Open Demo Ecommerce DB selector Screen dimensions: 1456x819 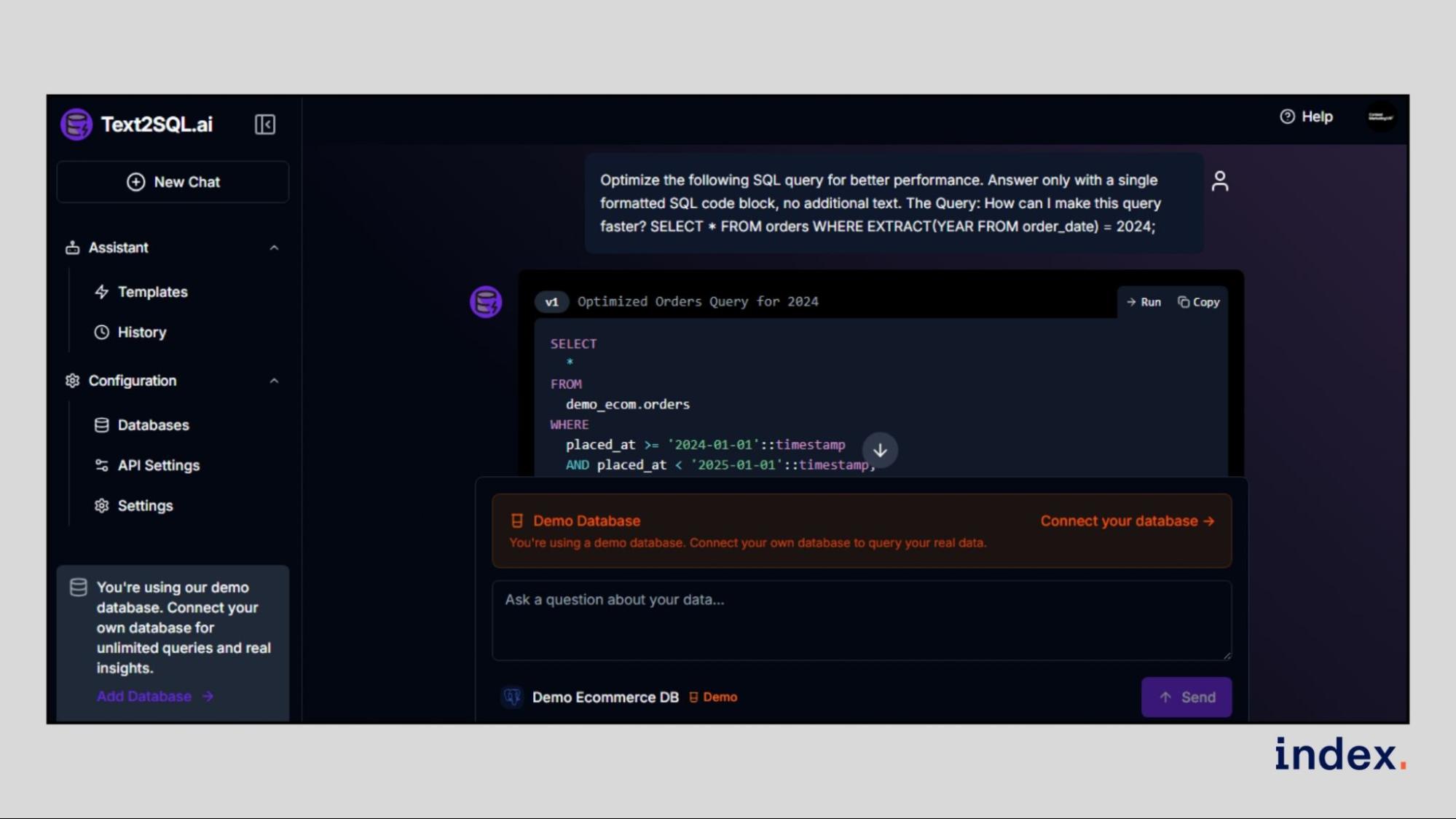[605, 697]
